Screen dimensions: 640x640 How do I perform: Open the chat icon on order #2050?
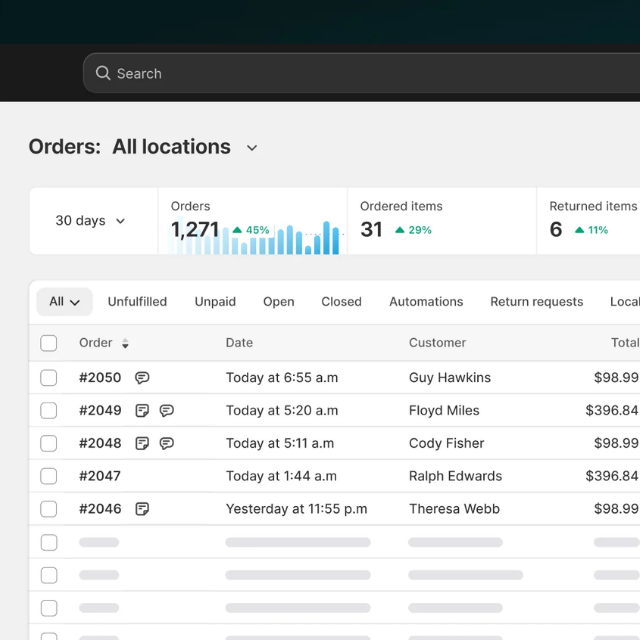[142, 378]
